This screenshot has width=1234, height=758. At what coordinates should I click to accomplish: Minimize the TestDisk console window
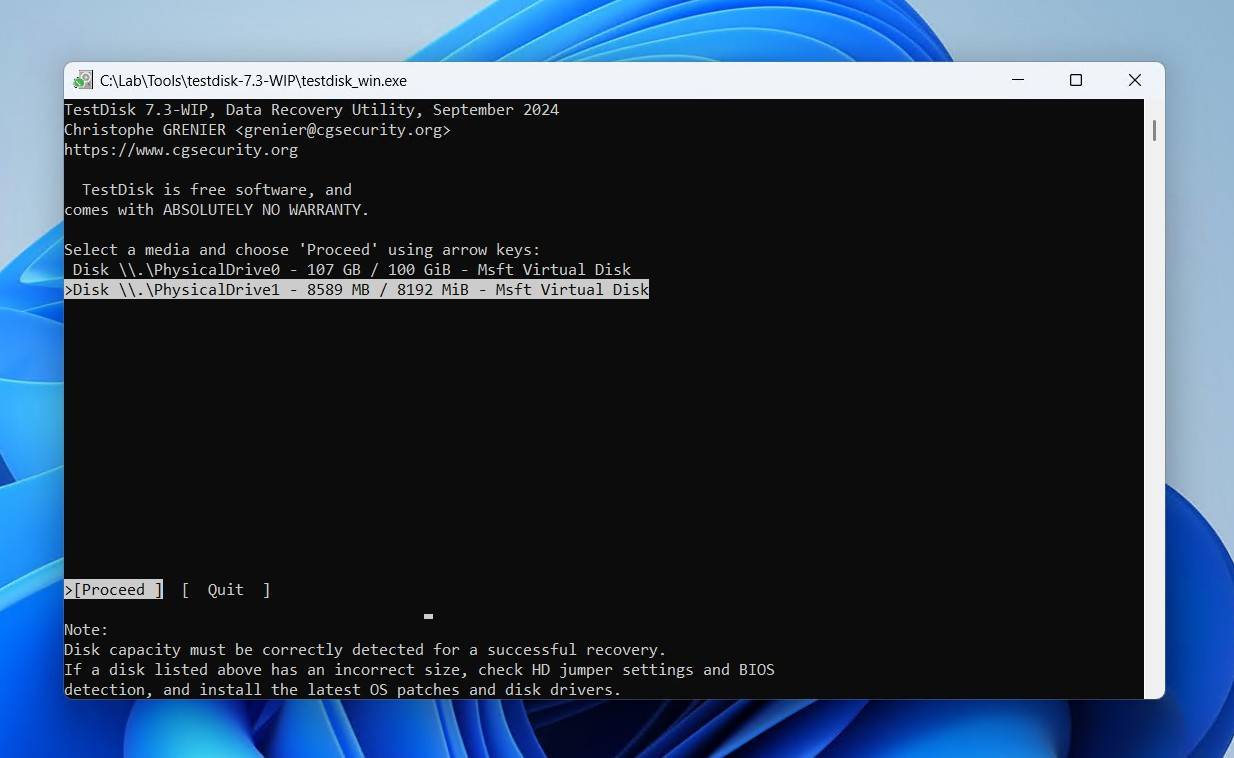(x=1017, y=80)
